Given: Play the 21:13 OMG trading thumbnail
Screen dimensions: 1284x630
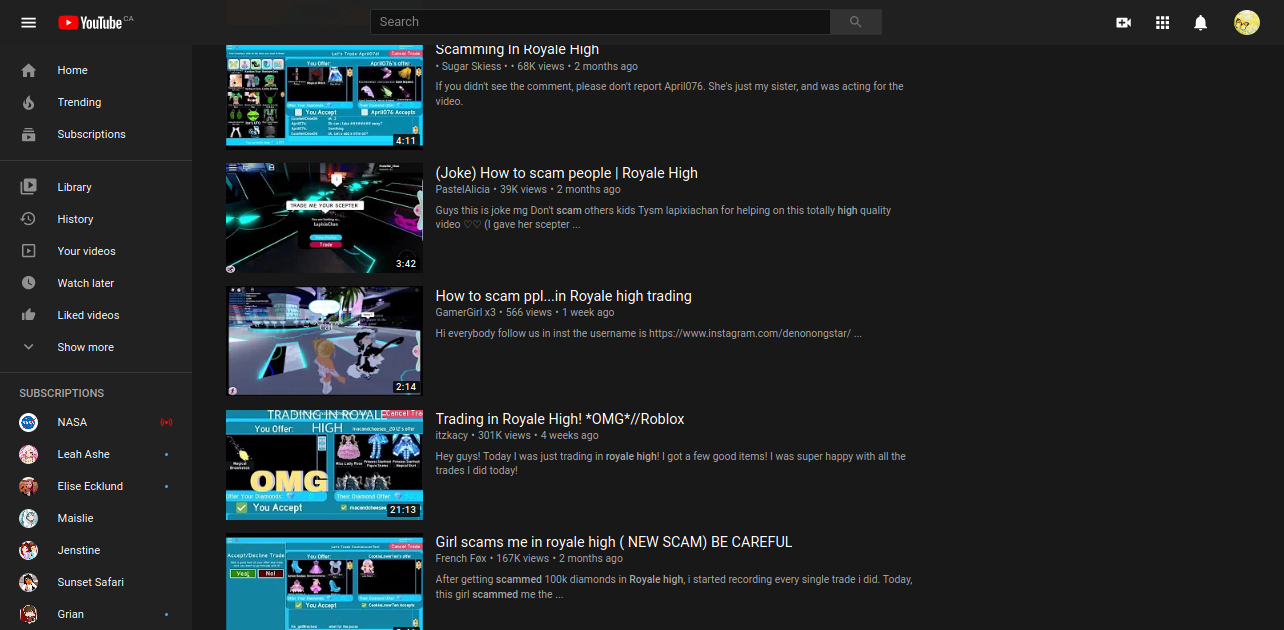Looking at the screenshot, I should 324,464.
